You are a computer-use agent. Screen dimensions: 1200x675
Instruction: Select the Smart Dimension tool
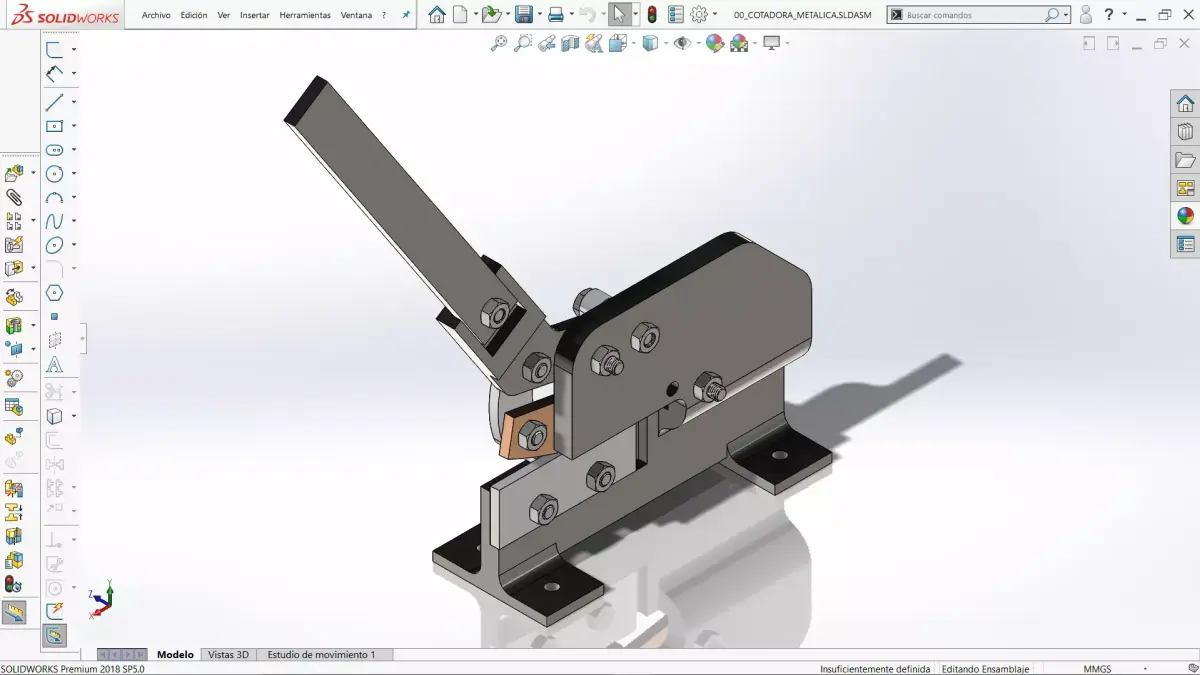point(55,73)
